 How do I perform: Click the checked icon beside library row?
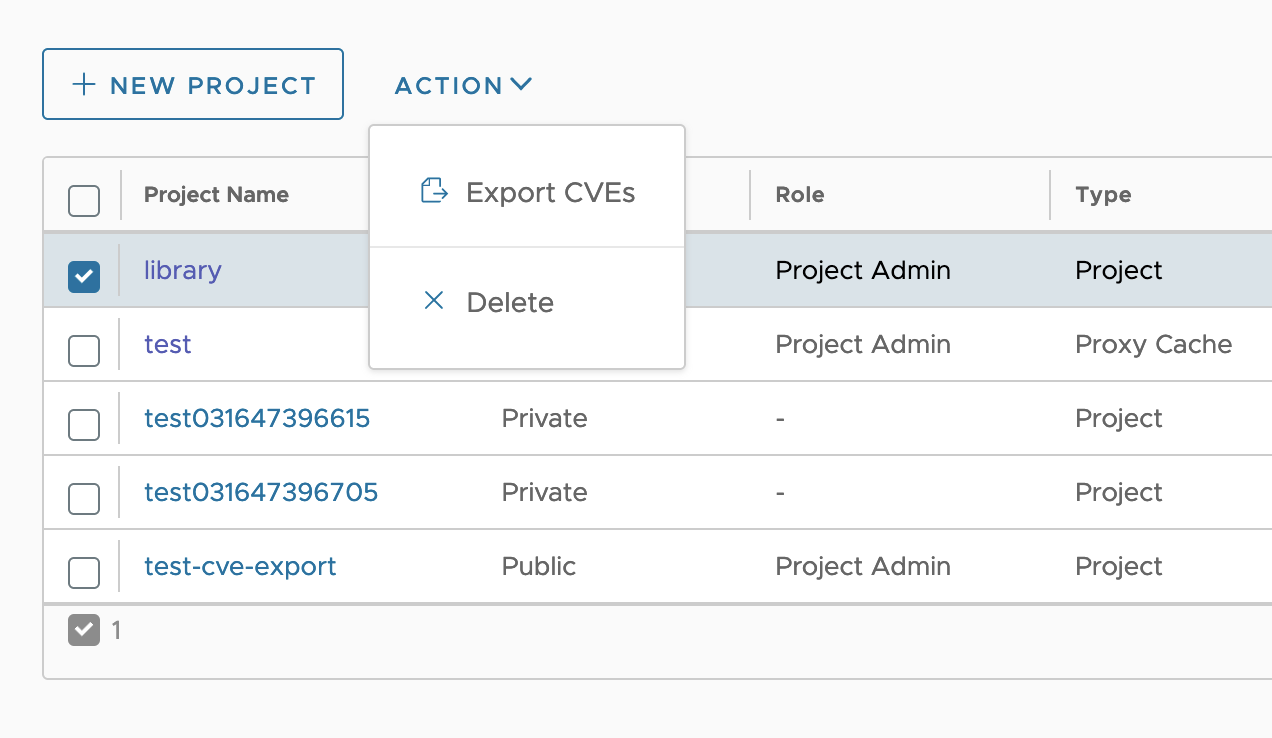[x=83, y=276]
